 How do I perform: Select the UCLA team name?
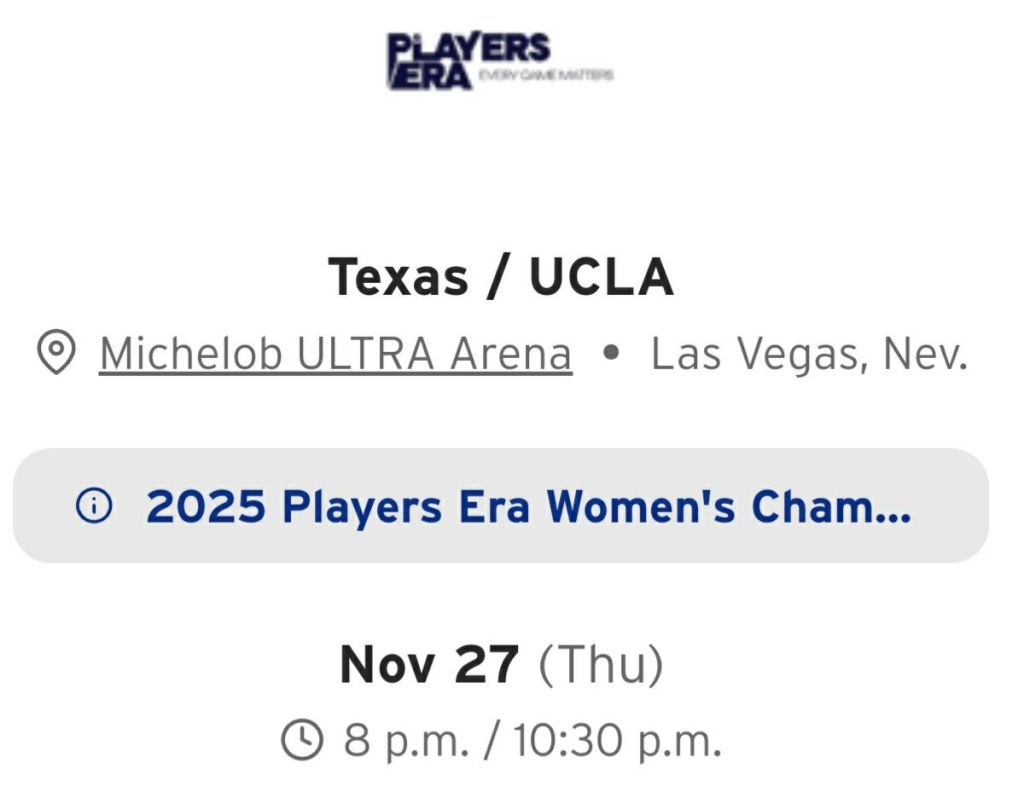click(x=601, y=277)
